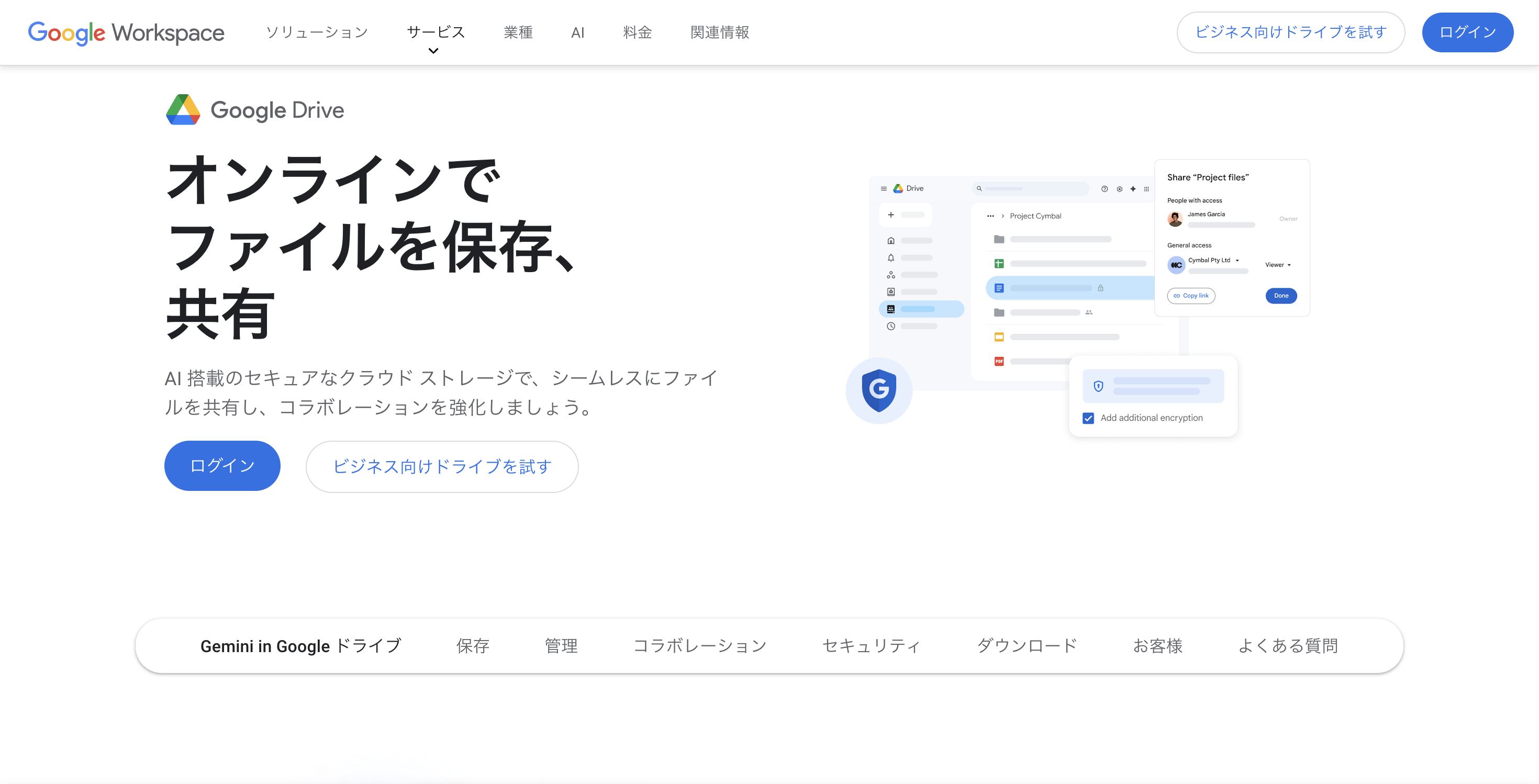This screenshot has width=1539, height=784.
Task: Click the Done button in the share dialog
Action: coord(1281,296)
